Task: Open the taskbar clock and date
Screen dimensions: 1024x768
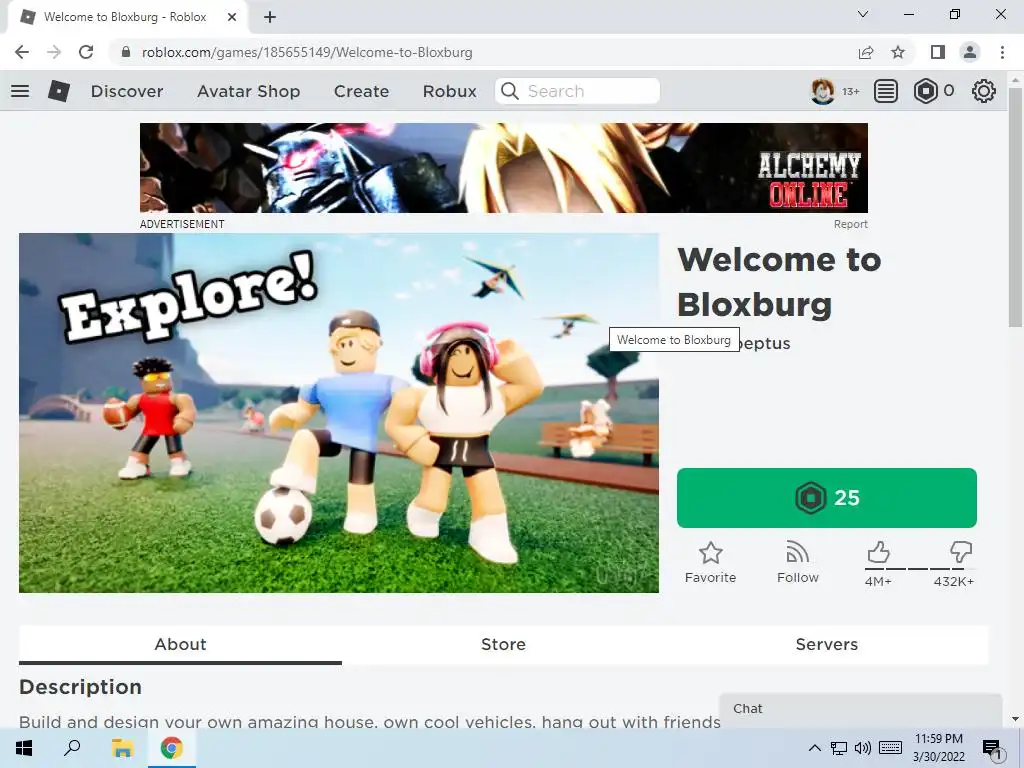Action: pyautogui.click(x=938, y=748)
